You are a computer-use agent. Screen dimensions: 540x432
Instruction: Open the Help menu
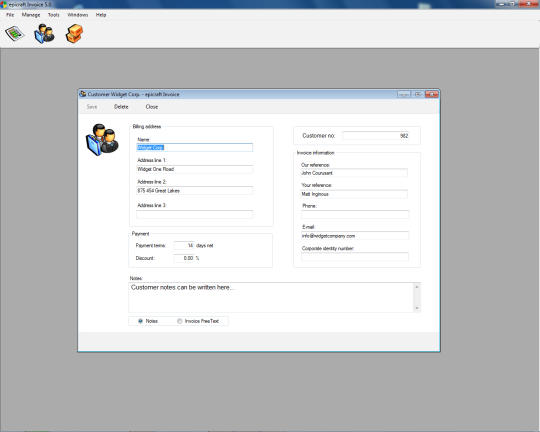pos(101,15)
